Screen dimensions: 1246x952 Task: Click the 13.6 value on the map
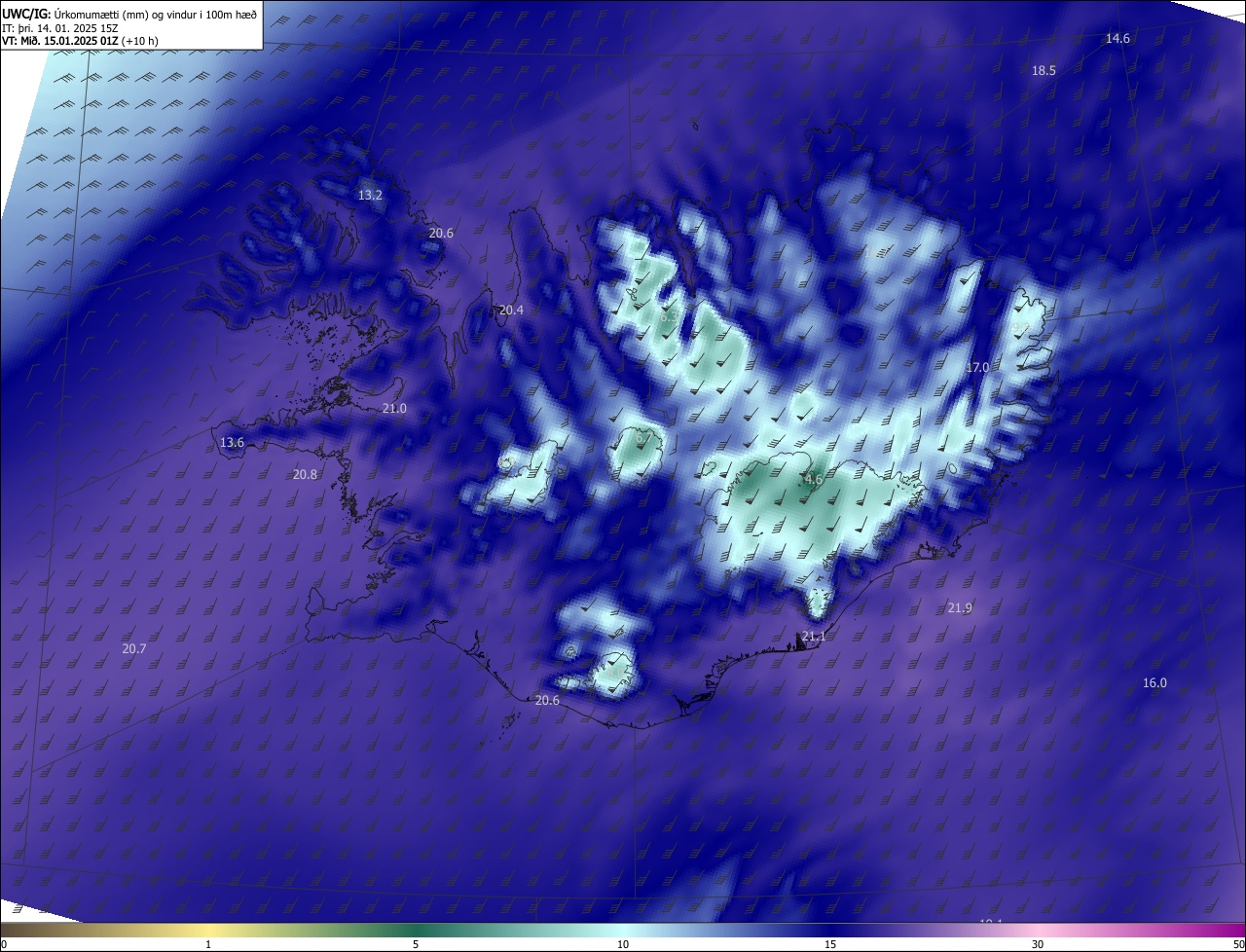(232, 443)
